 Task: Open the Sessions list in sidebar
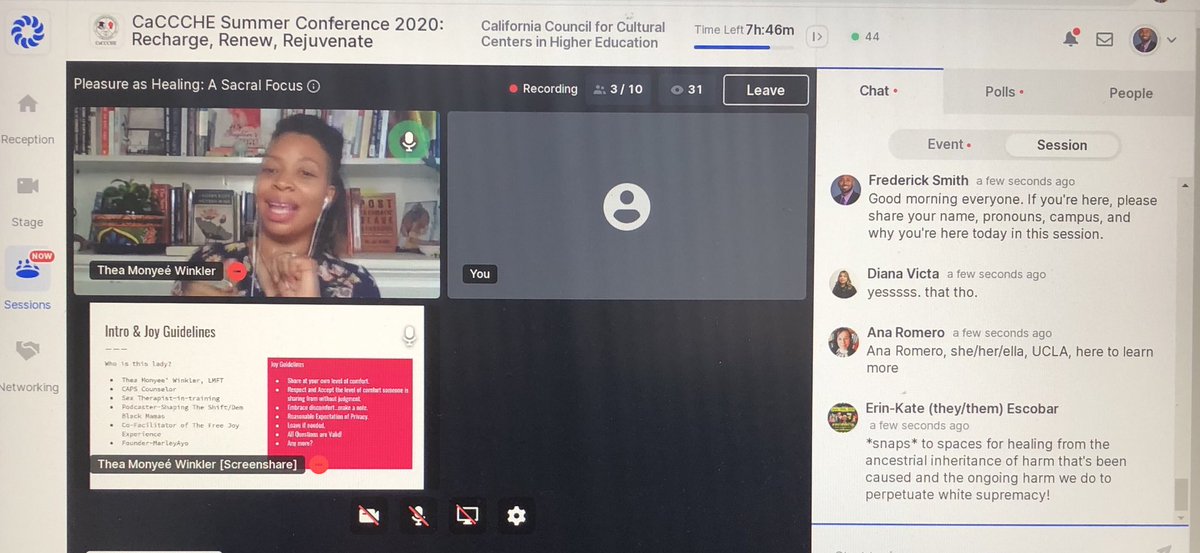pyautogui.click(x=28, y=282)
